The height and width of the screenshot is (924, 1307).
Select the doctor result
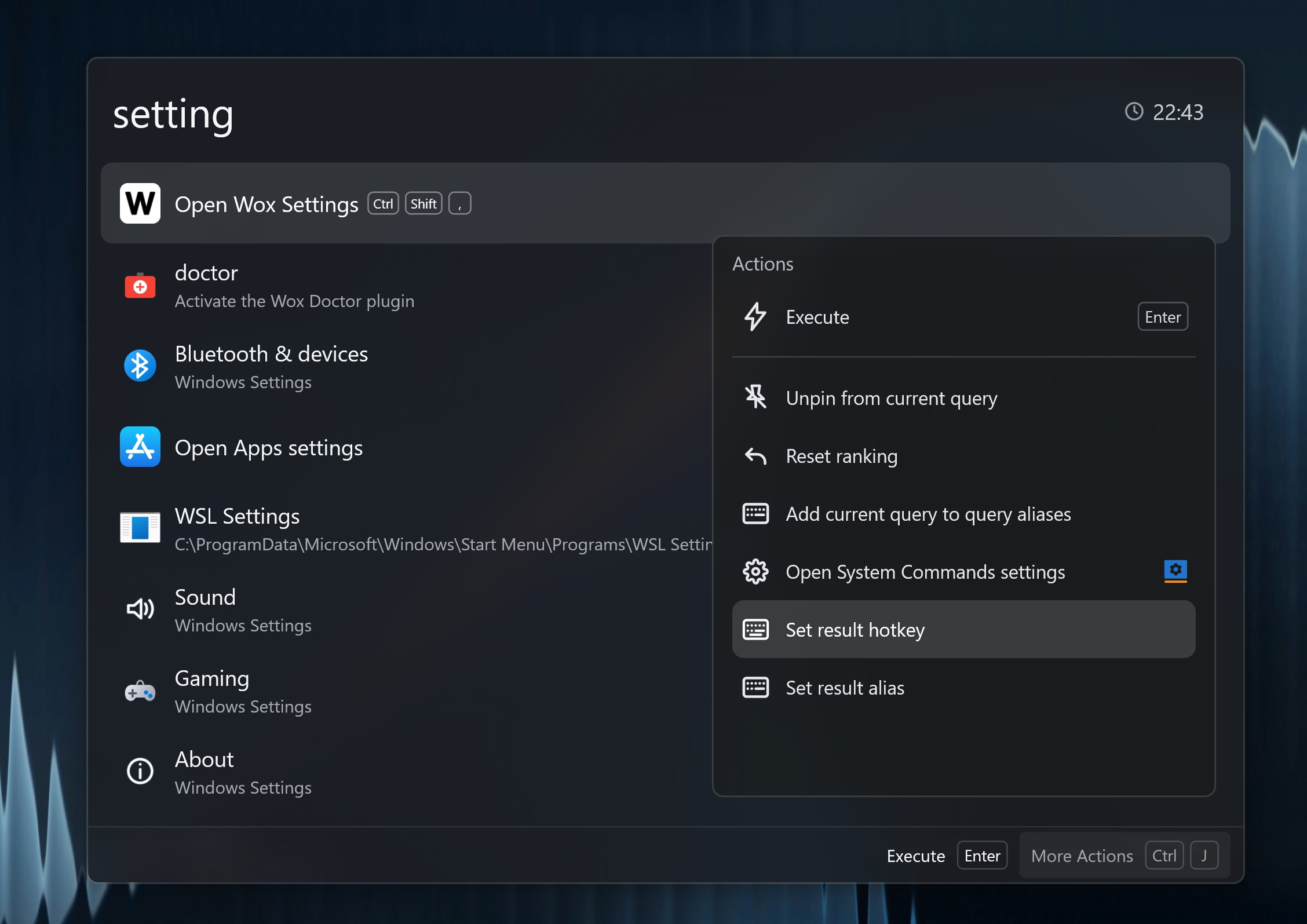tap(406, 285)
